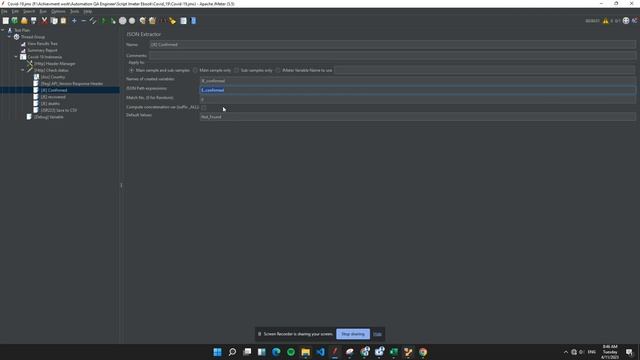Click Stop sharing button
The width and height of the screenshot is (640, 360).
tap(353, 334)
